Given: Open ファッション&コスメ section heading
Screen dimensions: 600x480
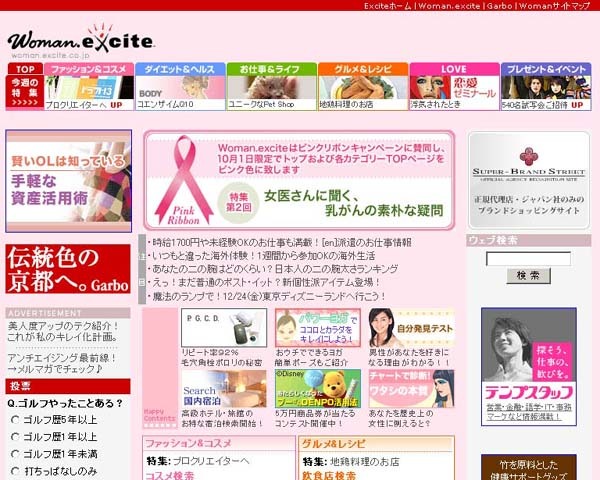Looking at the screenshot, I should (188, 443).
